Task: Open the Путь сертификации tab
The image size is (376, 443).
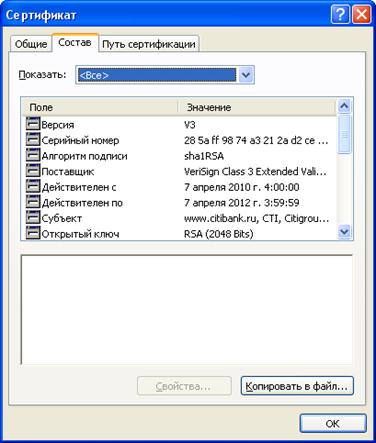Action: 149,44
